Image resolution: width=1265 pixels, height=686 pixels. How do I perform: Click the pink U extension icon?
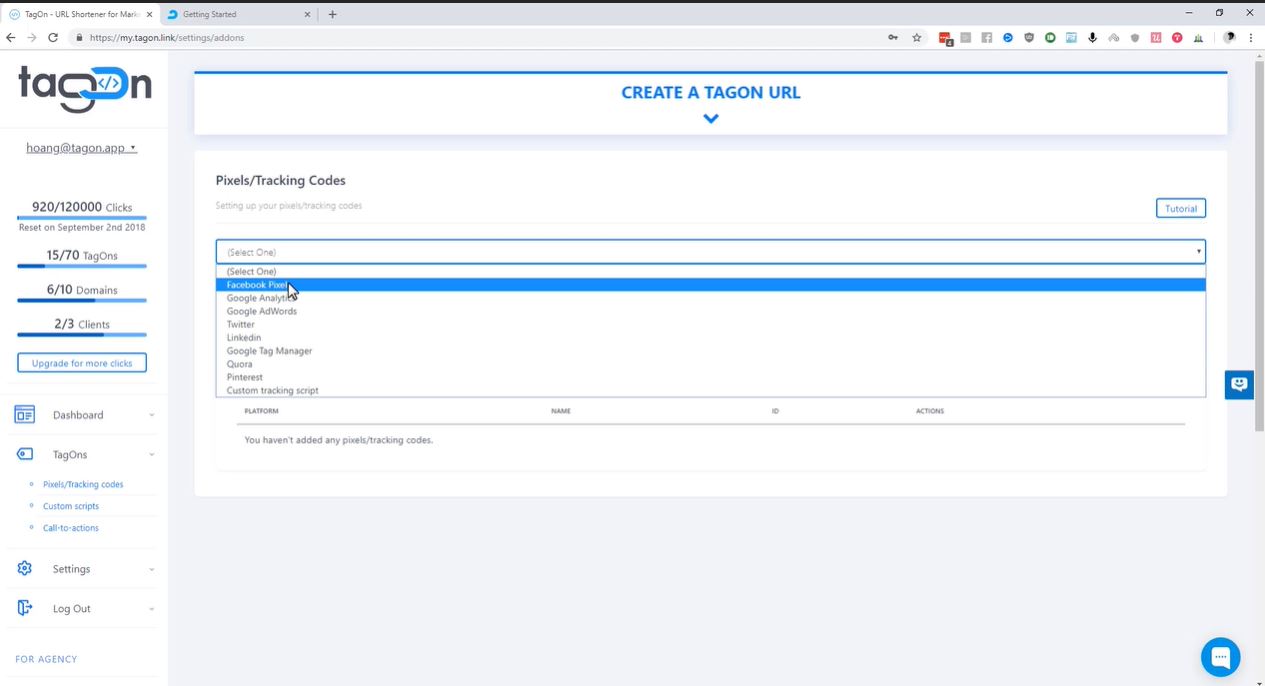pyautogui.click(x=1156, y=38)
